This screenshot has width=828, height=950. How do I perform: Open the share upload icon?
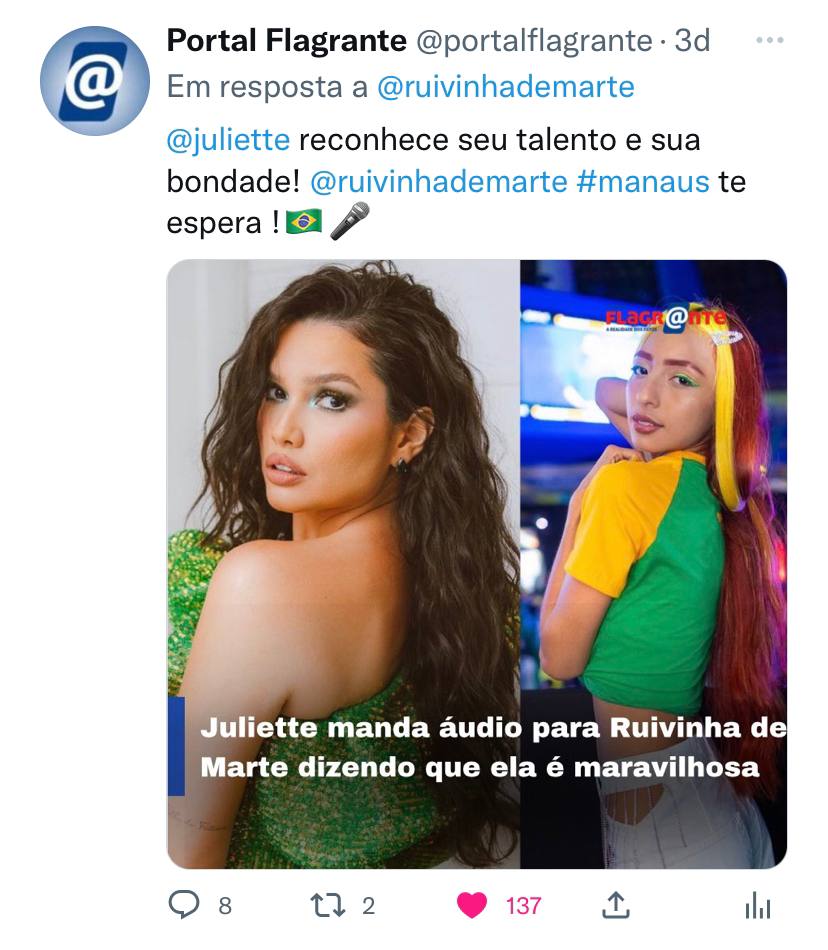click(x=615, y=905)
